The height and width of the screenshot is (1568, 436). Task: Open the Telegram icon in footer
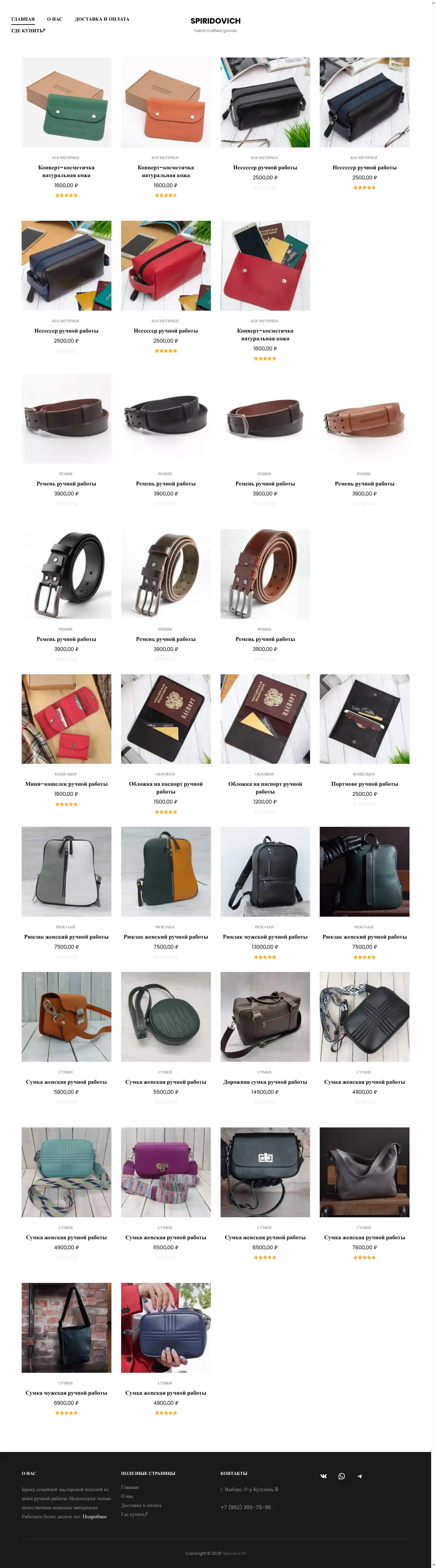[359, 1476]
